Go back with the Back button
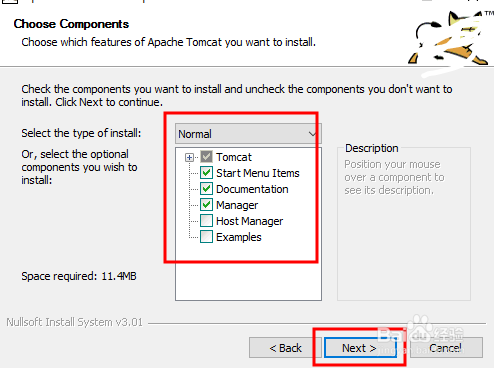Image resolution: width=494 pixels, height=368 pixels. click(x=285, y=348)
